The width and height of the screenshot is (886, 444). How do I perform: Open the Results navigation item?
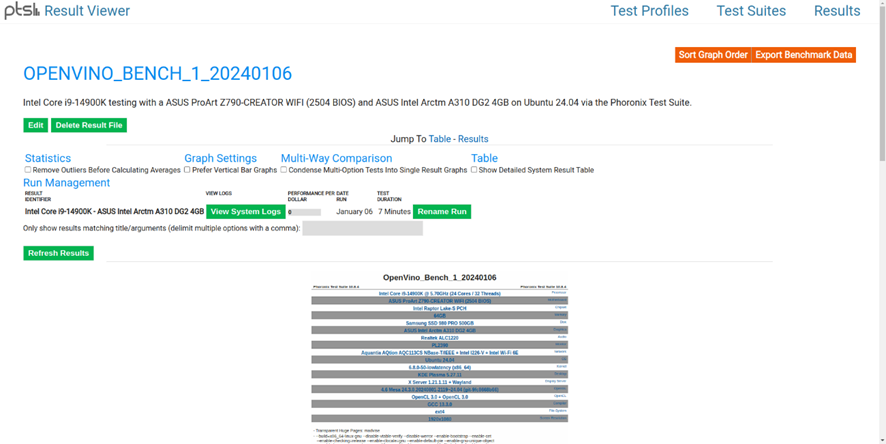837,11
